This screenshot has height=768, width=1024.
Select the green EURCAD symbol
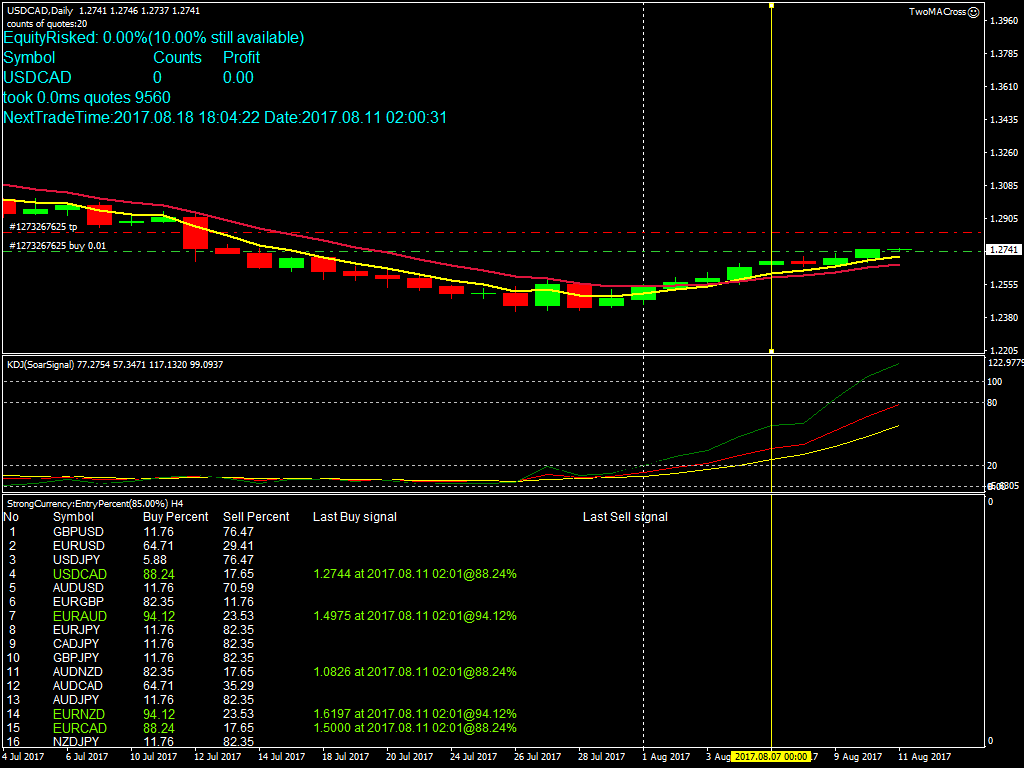[80, 728]
